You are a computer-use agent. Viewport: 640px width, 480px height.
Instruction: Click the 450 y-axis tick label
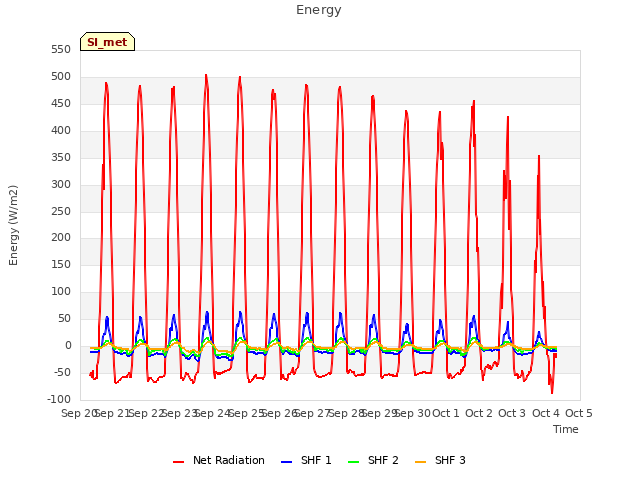click(61, 103)
